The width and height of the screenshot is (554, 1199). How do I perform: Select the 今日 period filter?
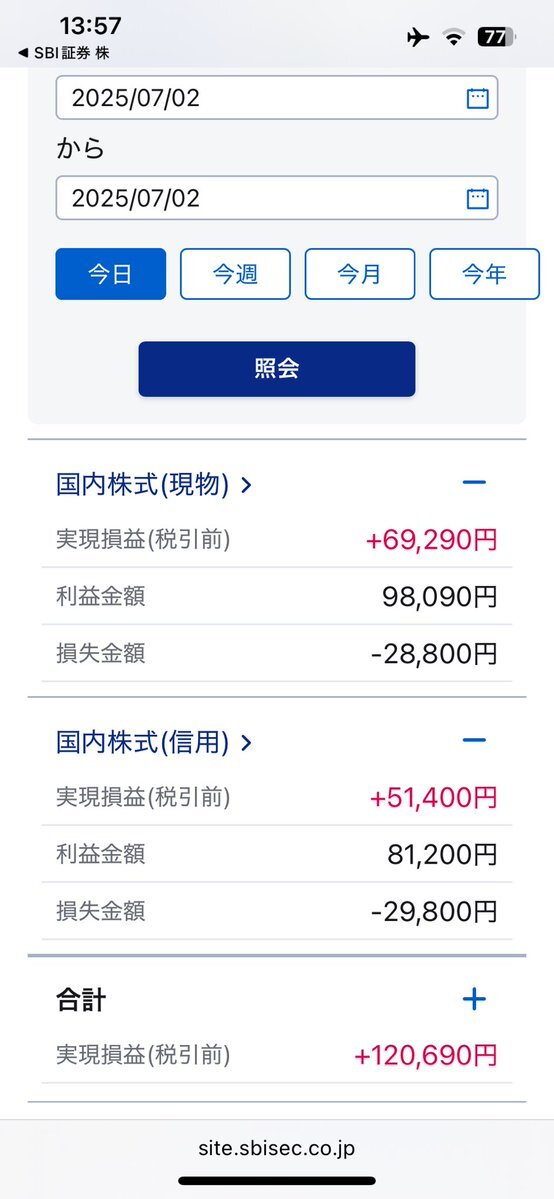click(110, 274)
